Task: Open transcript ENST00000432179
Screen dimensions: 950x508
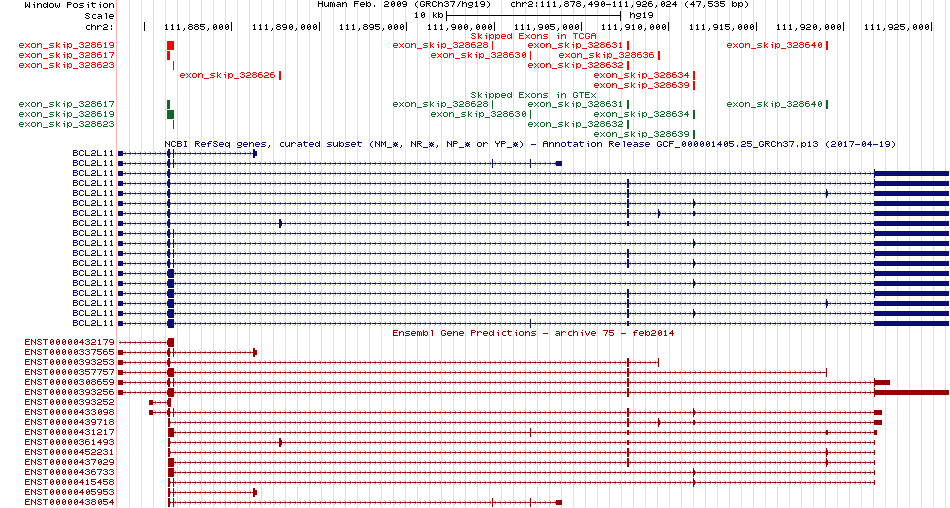Action: pyautogui.click(x=70, y=343)
